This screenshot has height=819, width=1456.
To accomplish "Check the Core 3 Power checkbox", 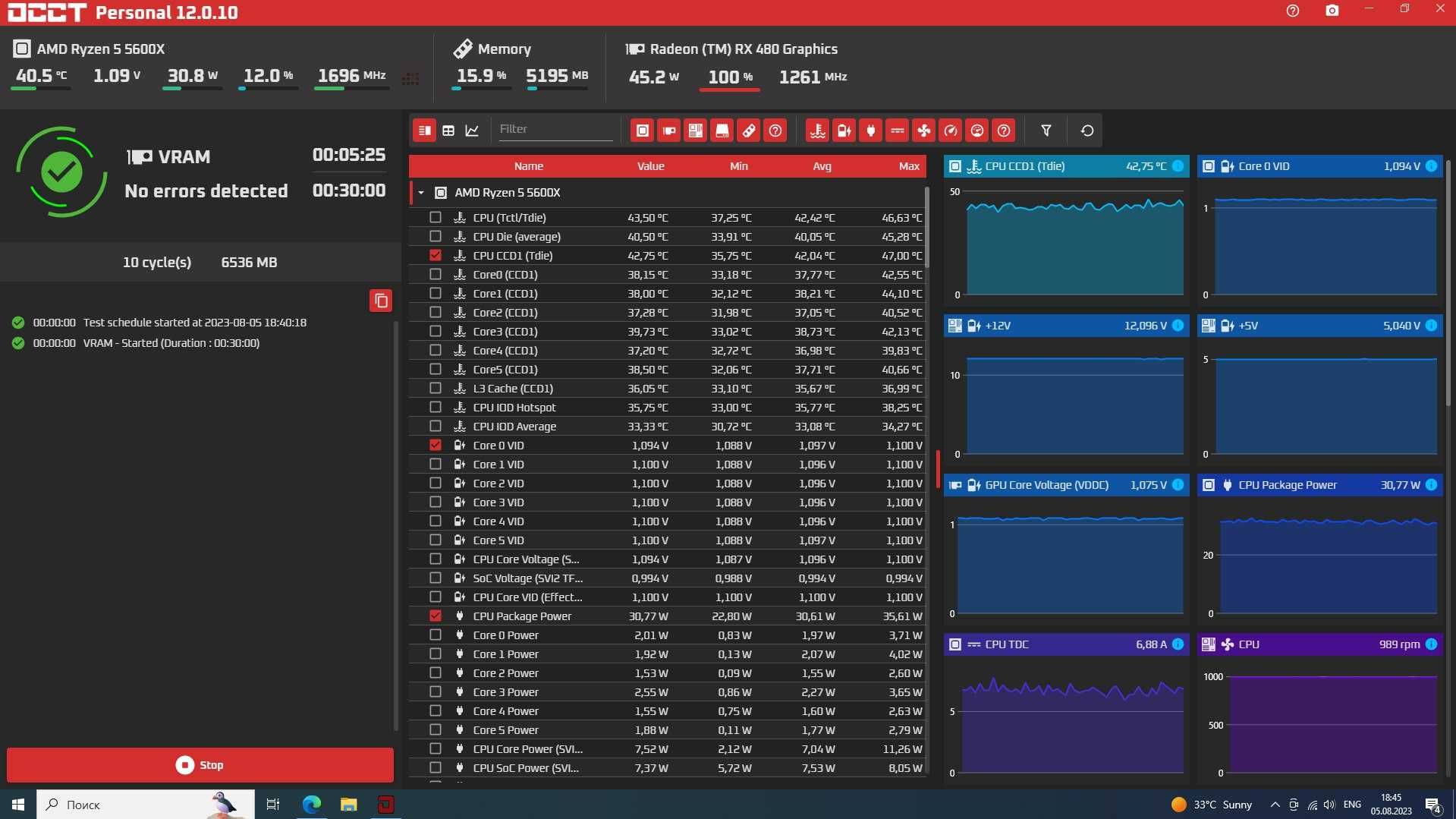I will click(436, 691).
